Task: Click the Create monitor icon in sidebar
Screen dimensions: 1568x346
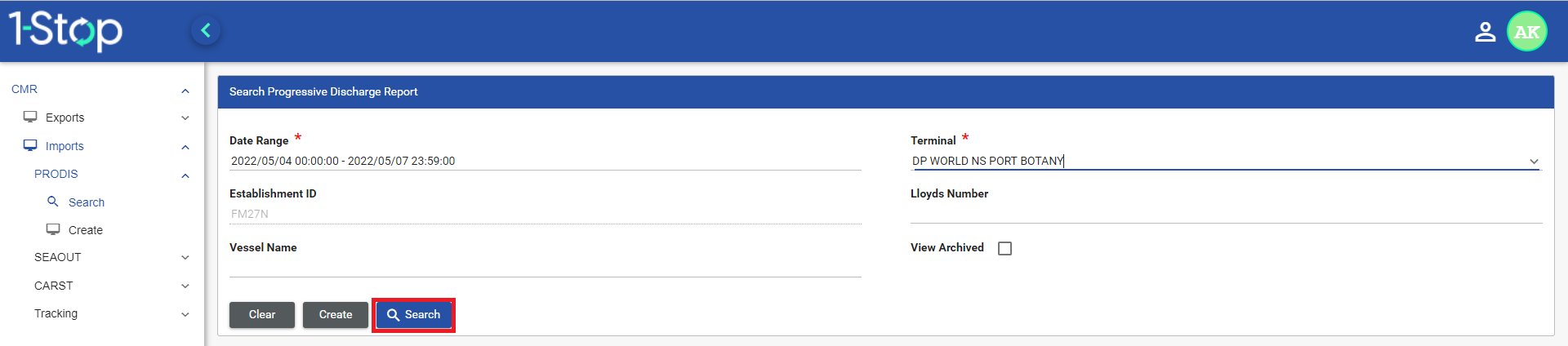Action: 53,229
